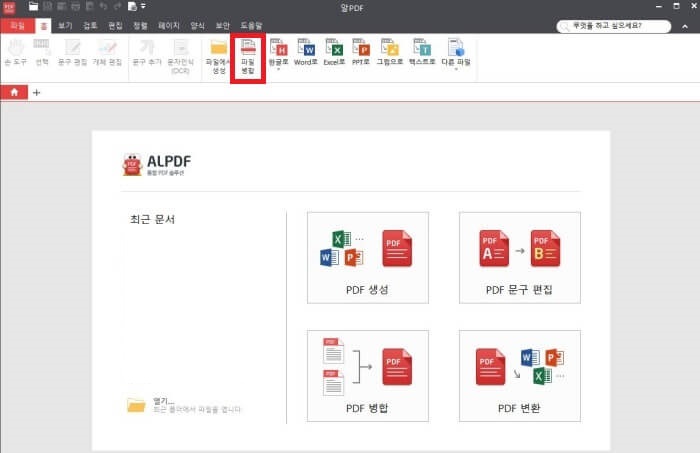
Task: Switch to the 보기 ribbon tab
Action: [x=65, y=26]
